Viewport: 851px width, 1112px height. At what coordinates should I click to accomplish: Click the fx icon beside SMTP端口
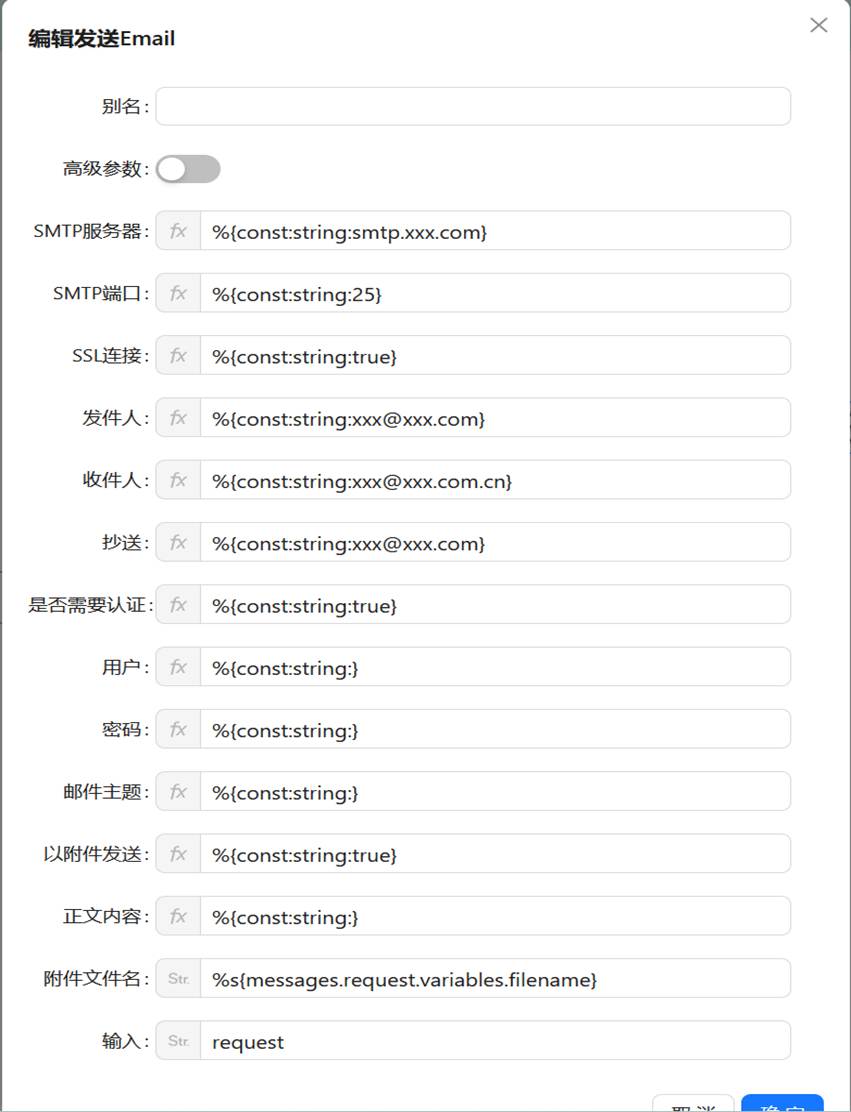[x=178, y=293]
